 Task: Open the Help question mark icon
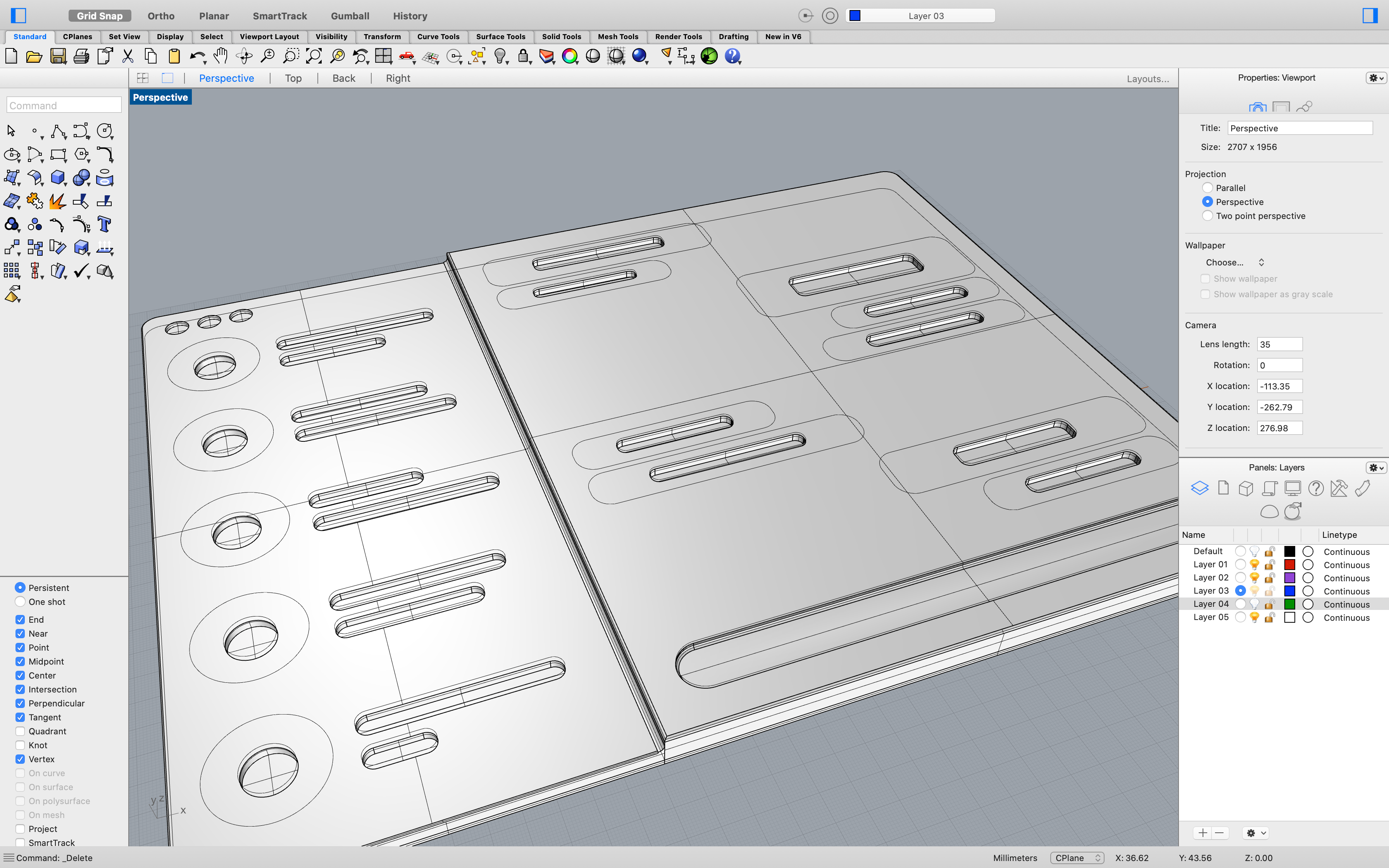click(732, 56)
